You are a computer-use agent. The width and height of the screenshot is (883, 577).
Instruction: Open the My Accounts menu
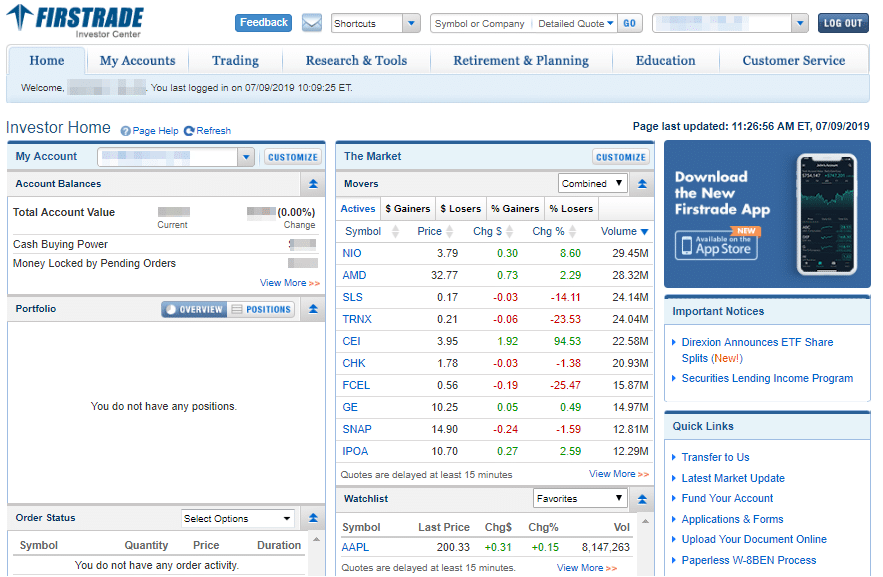(x=137, y=60)
